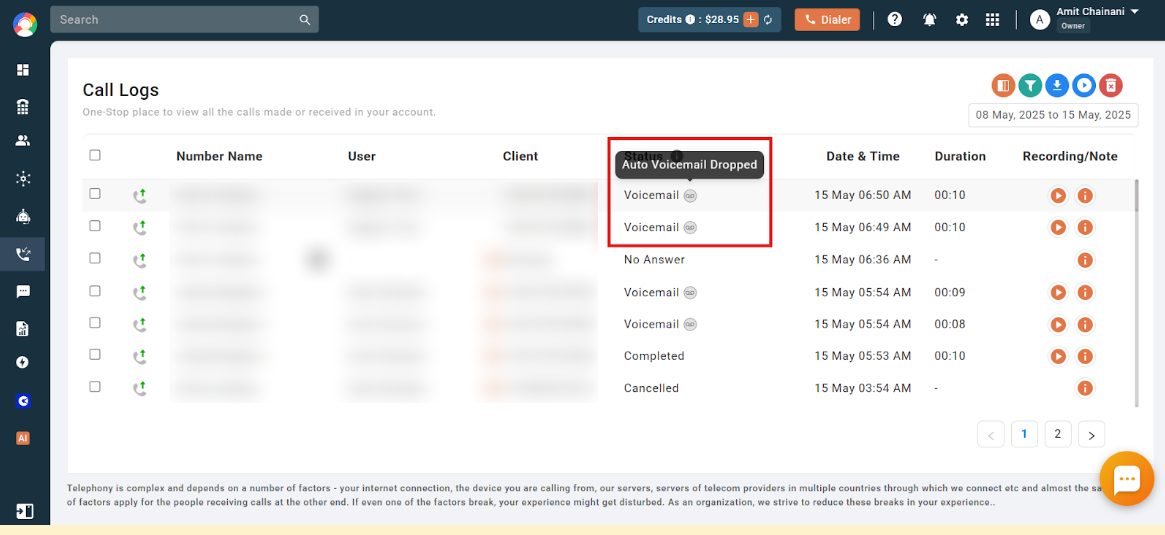Play recording for the first 05:54 AM call with duration 00:09

click(x=1058, y=292)
